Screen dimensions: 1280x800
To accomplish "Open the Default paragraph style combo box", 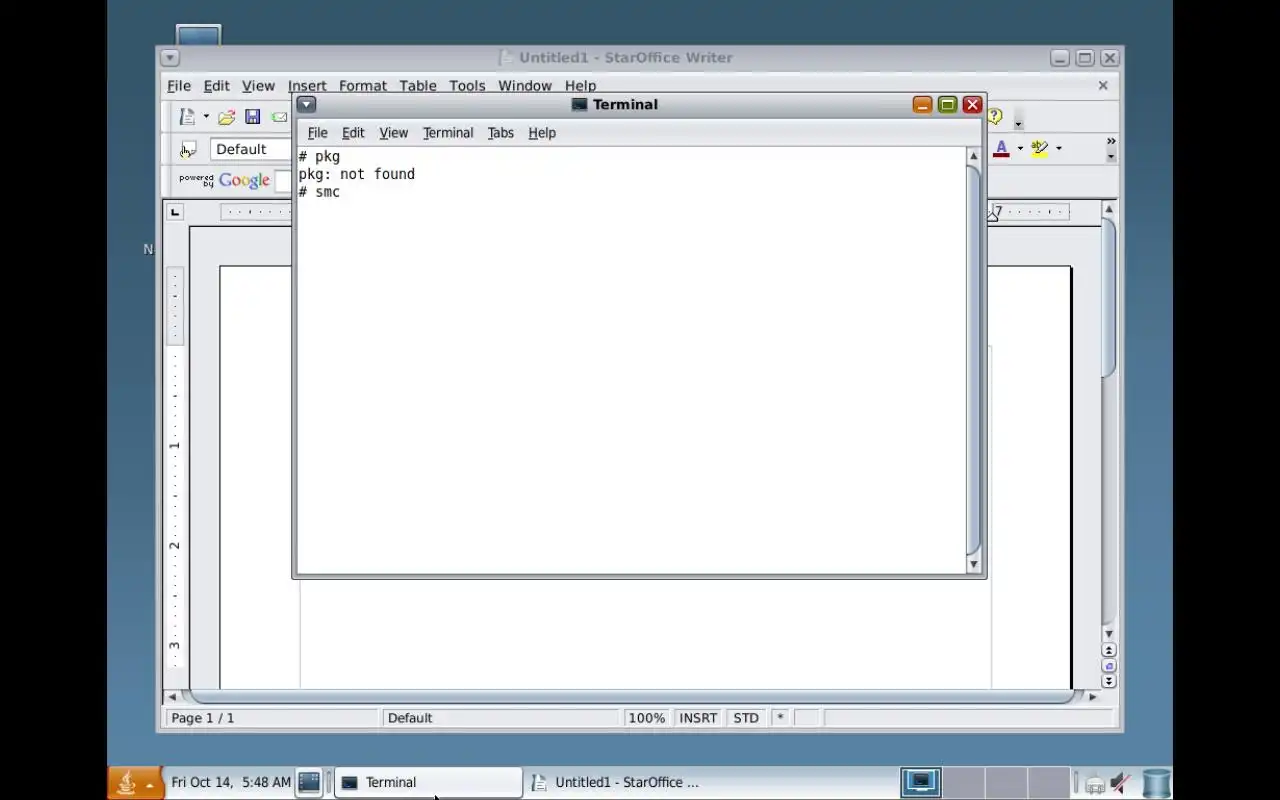I will (250, 149).
